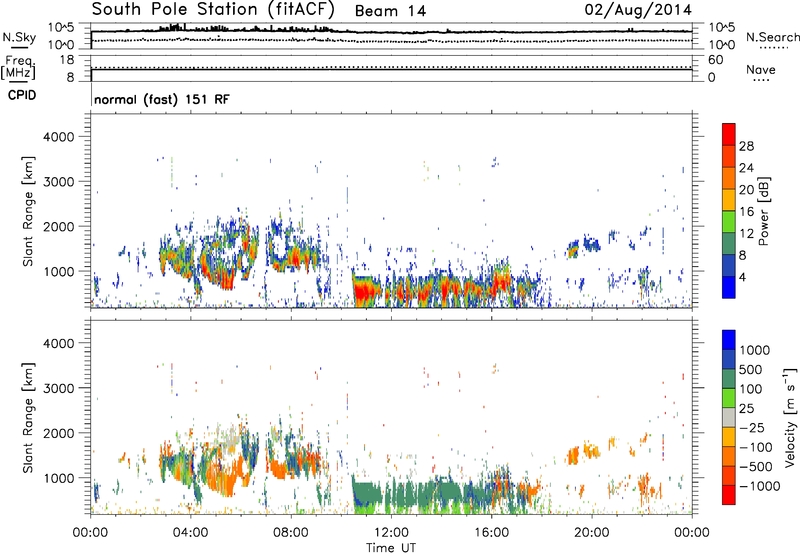Click the power colorbar value 16
This screenshot has width=800, height=554.
(x=746, y=212)
